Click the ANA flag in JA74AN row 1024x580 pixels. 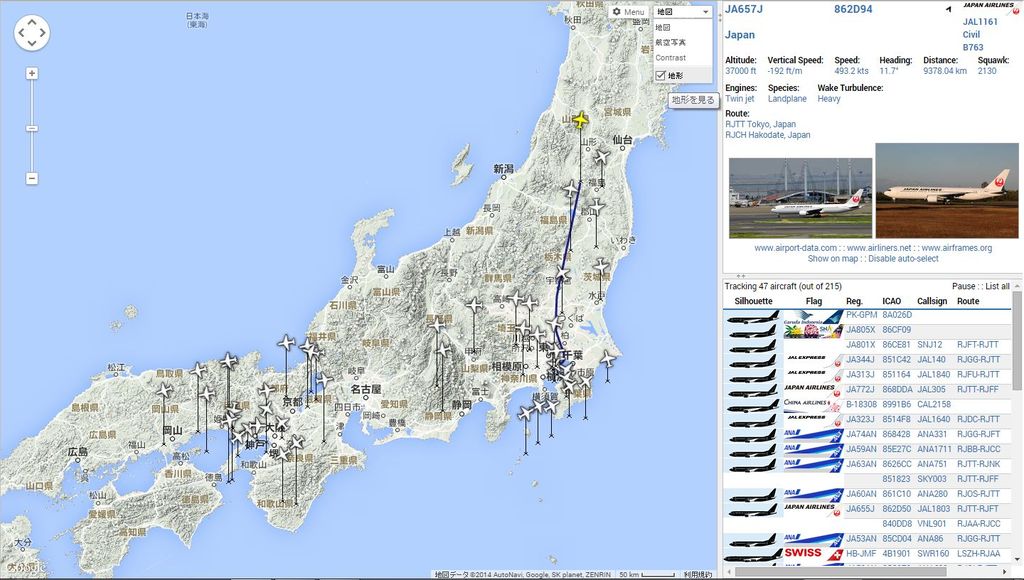pos(813,434)
